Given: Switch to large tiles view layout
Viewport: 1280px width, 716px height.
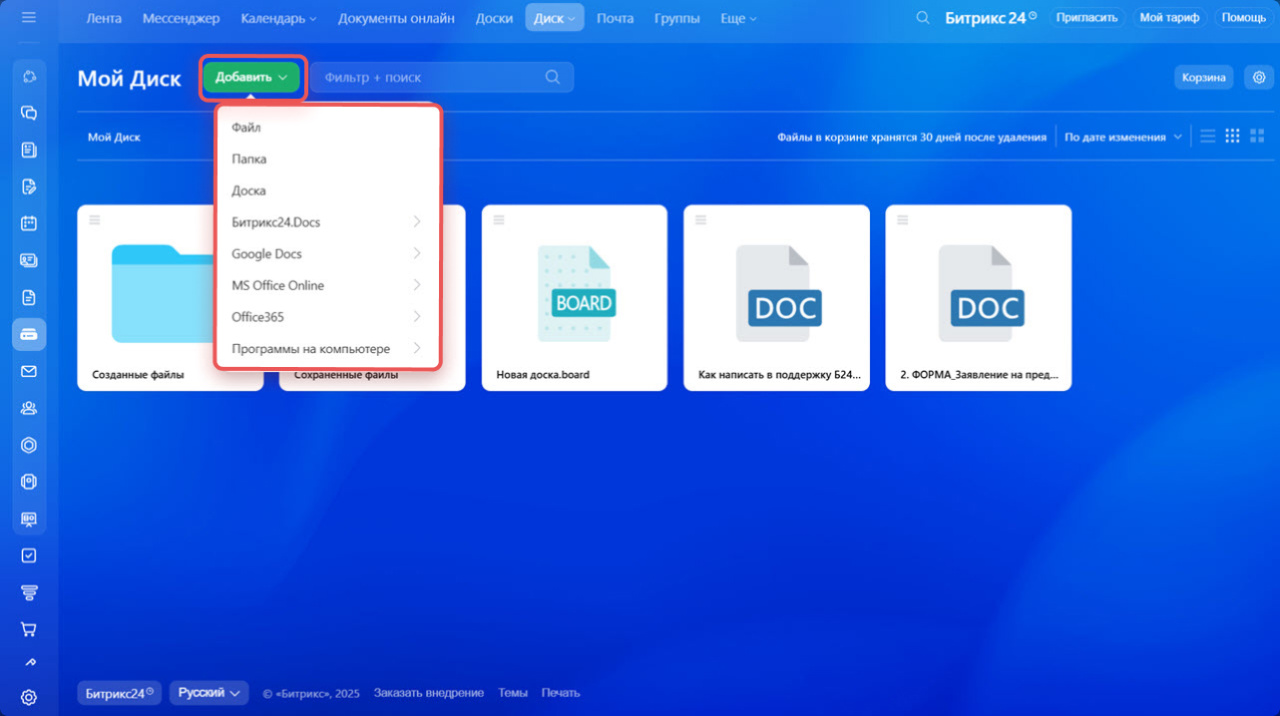Looking at the screenshot, I should [x=1257, y=136].
